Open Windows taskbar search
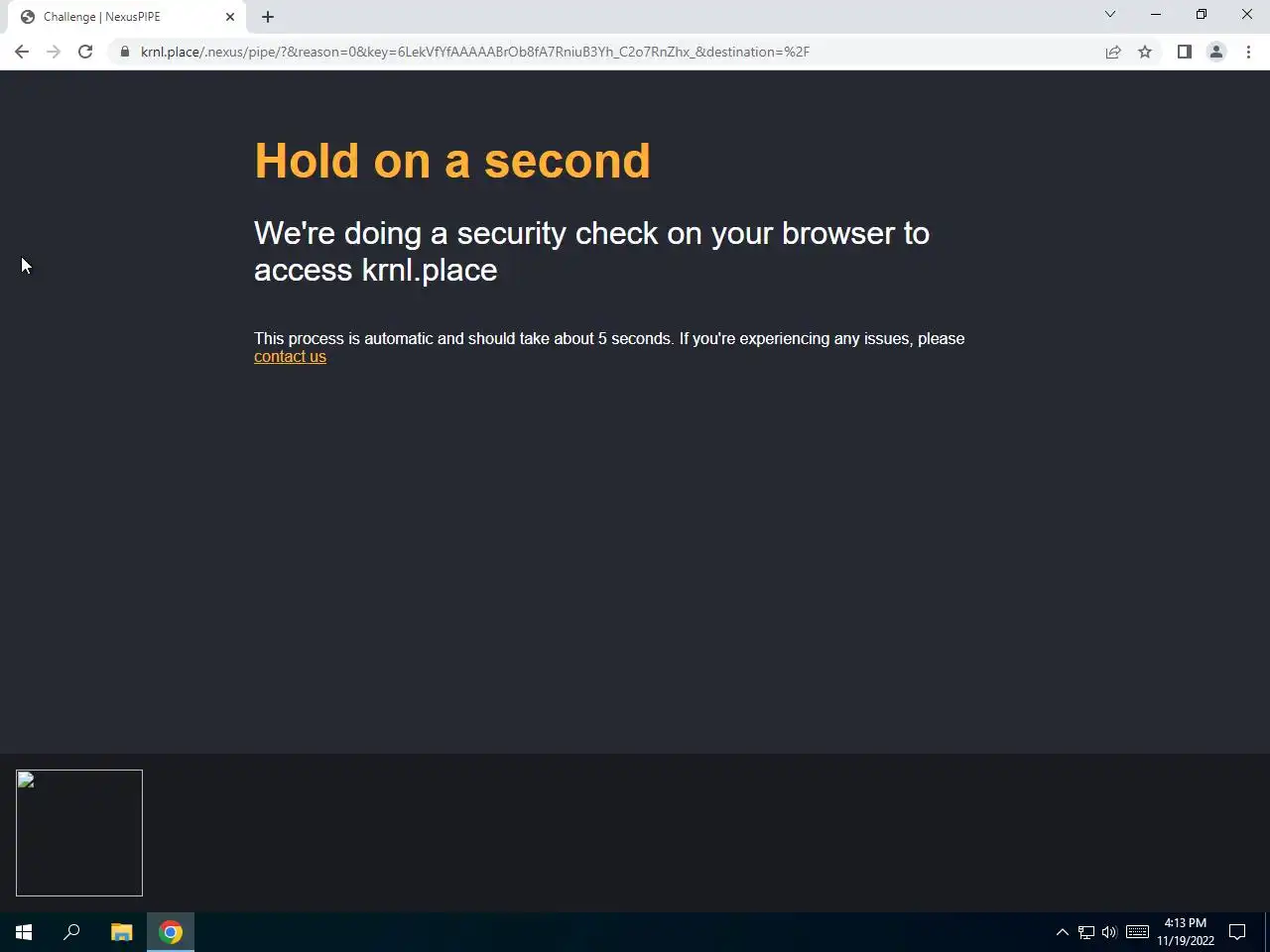1270x952 pixels. point(71,932)
